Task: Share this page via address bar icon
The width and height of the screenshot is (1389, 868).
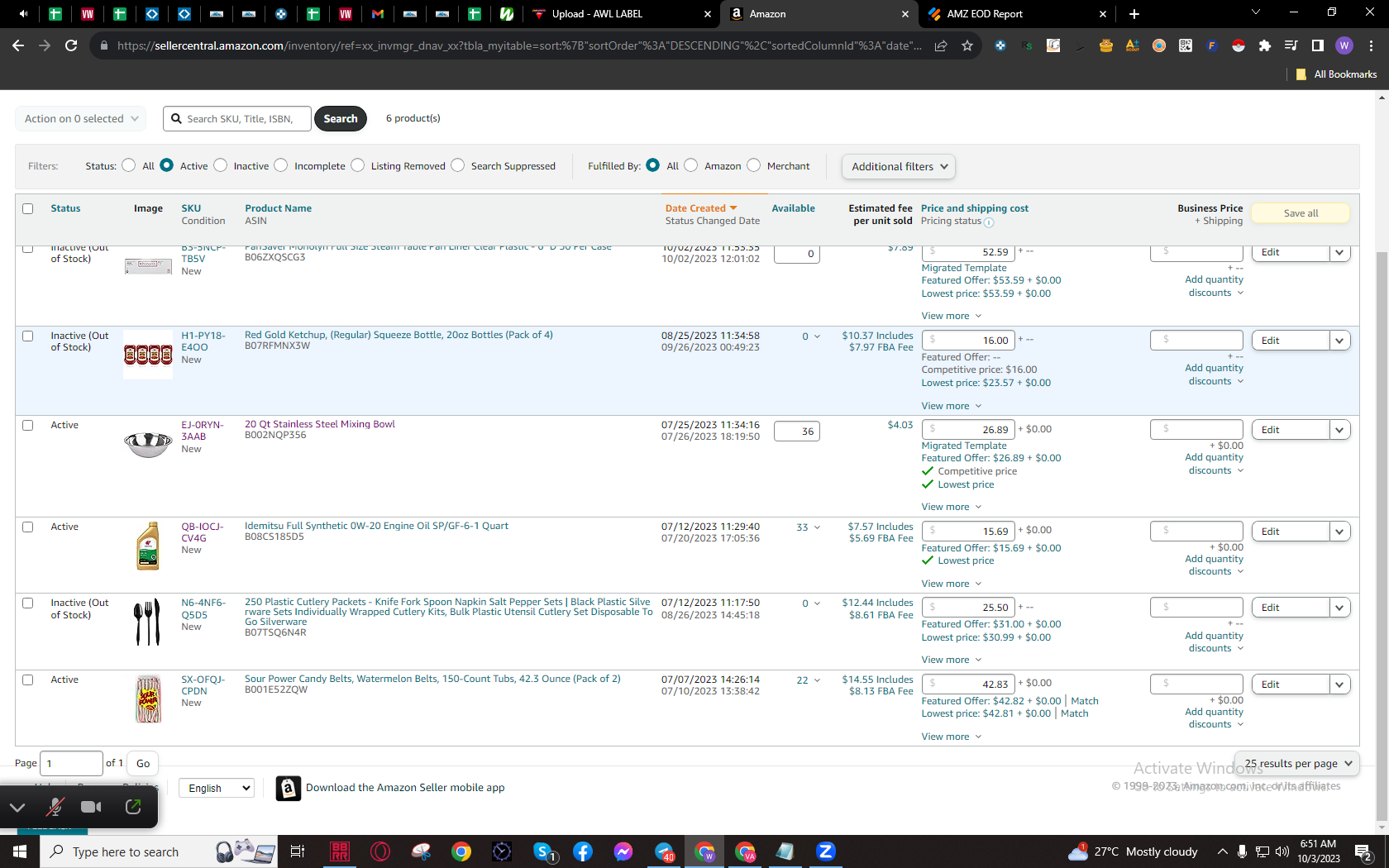Action: pyautogui.click(x=941, y=45)
